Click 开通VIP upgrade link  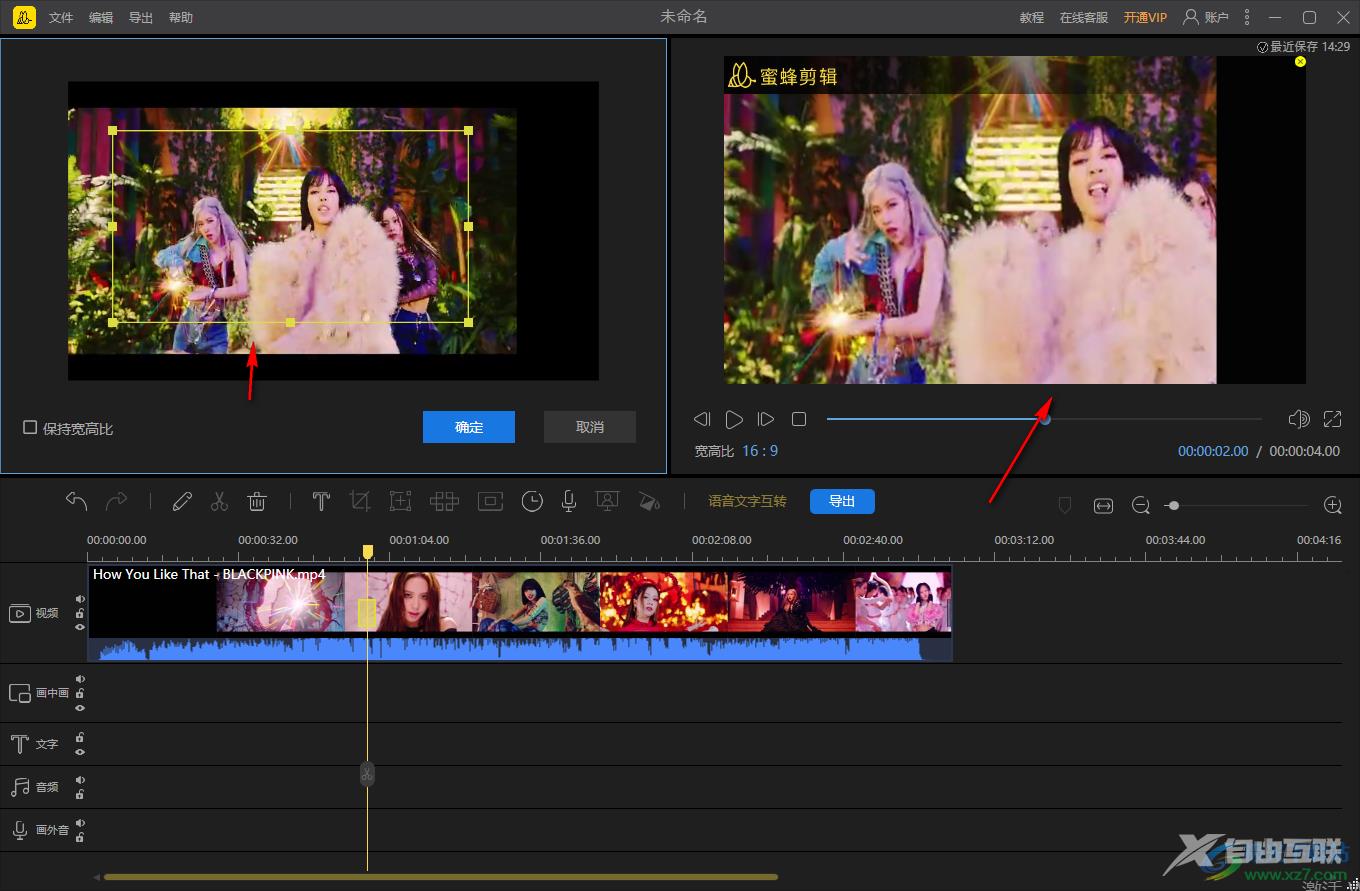(1145, 18)
